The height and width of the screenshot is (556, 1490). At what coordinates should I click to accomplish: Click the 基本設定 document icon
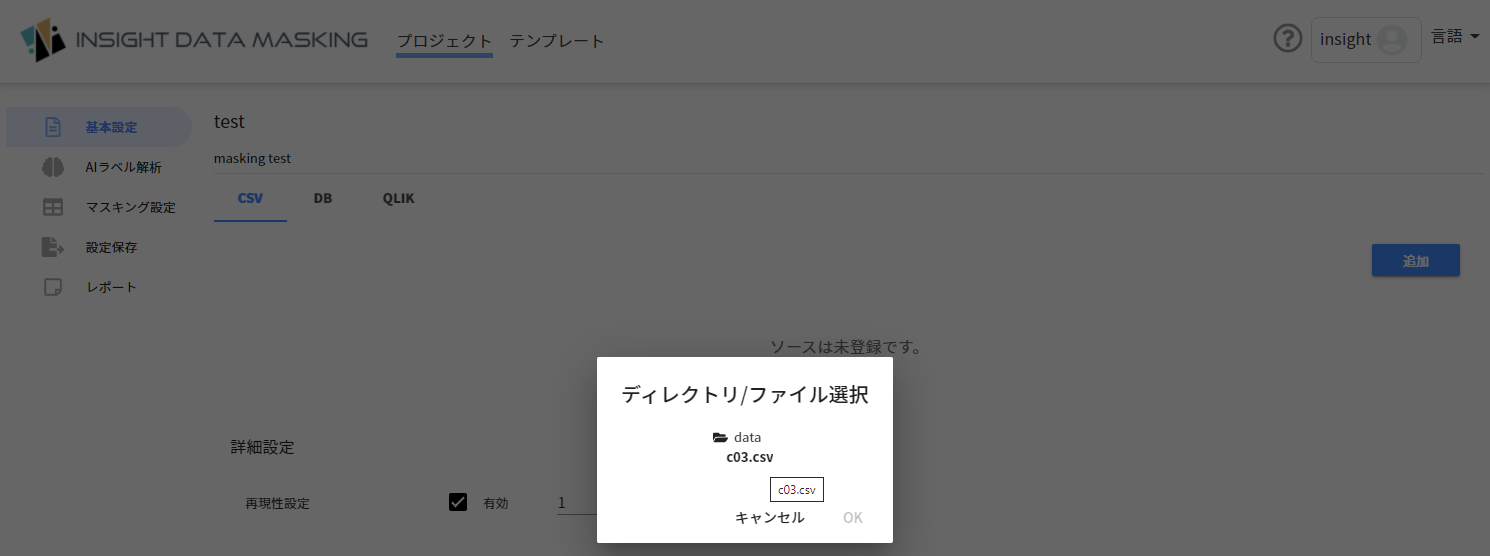pos(53,127)
